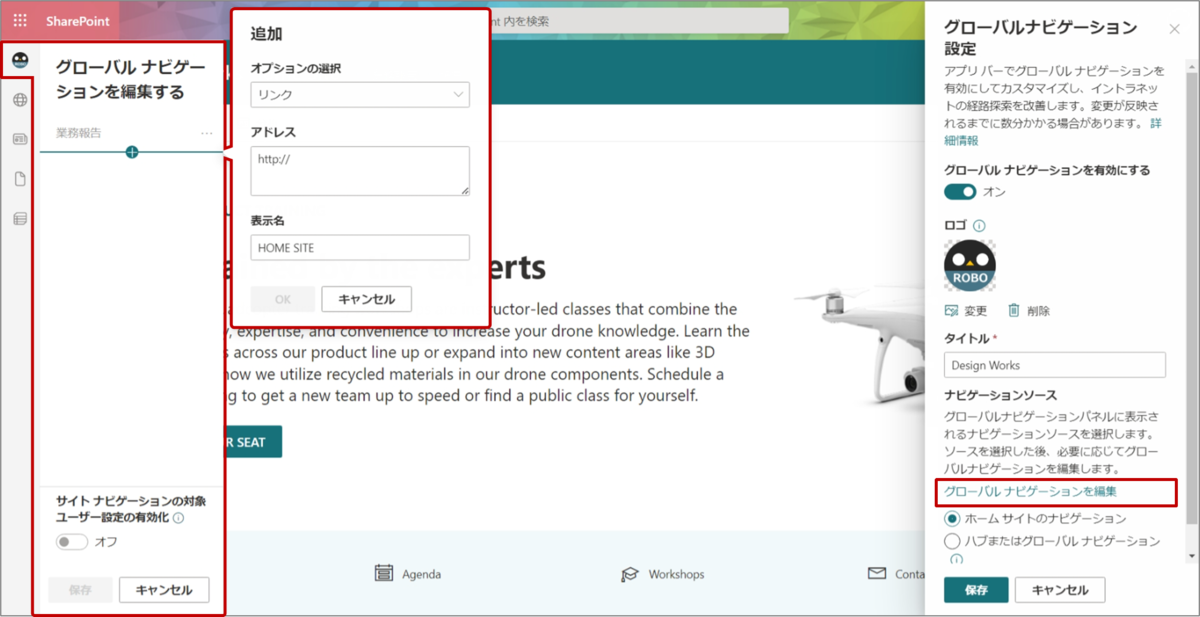Screen dimensions: 1200x617
Task: Click the タイトル Design Works field
Action: coord(1055,365)
